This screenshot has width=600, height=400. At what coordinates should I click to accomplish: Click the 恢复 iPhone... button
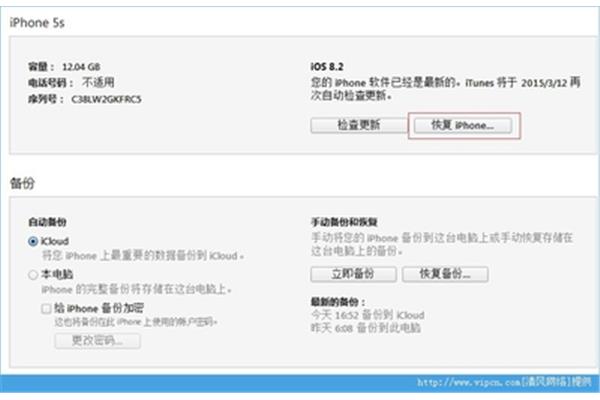click(463, 125)
